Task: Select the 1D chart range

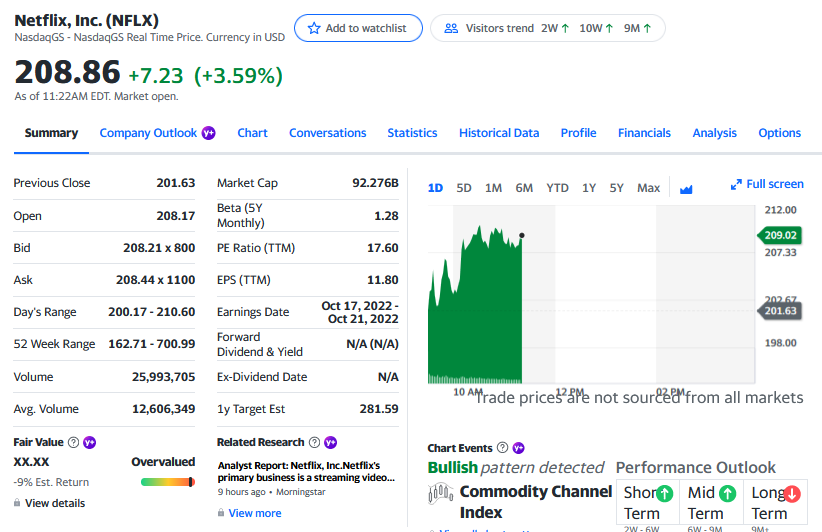Action: [x=435, y=188]
